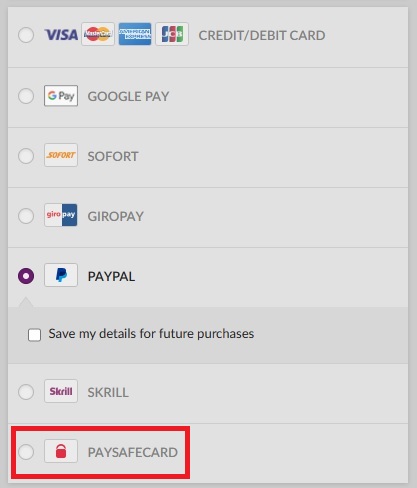Pick the Giropay radio option
The image size is (417, 488).
click(x=26, y=216)
